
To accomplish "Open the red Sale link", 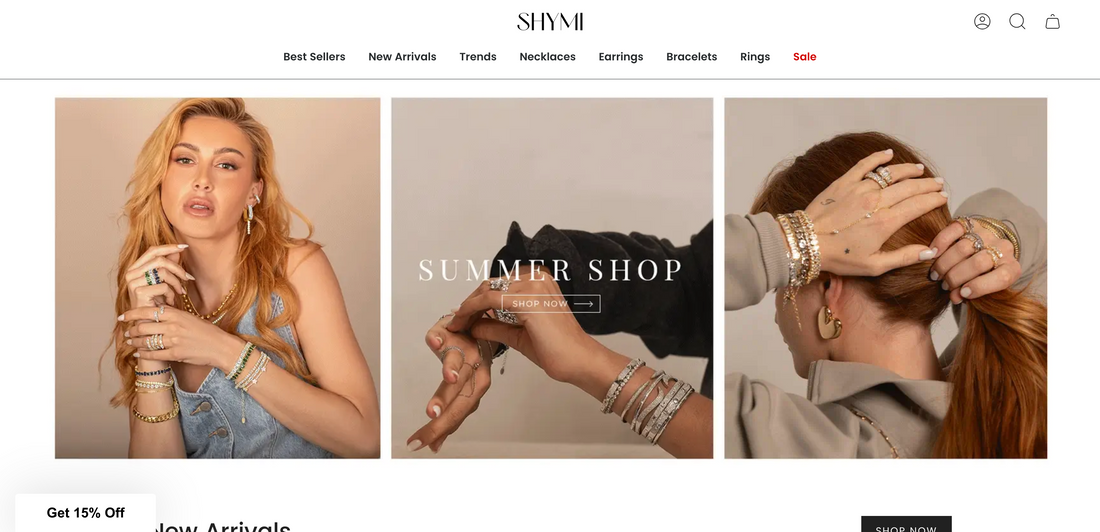I will click(x=805, y=57).
